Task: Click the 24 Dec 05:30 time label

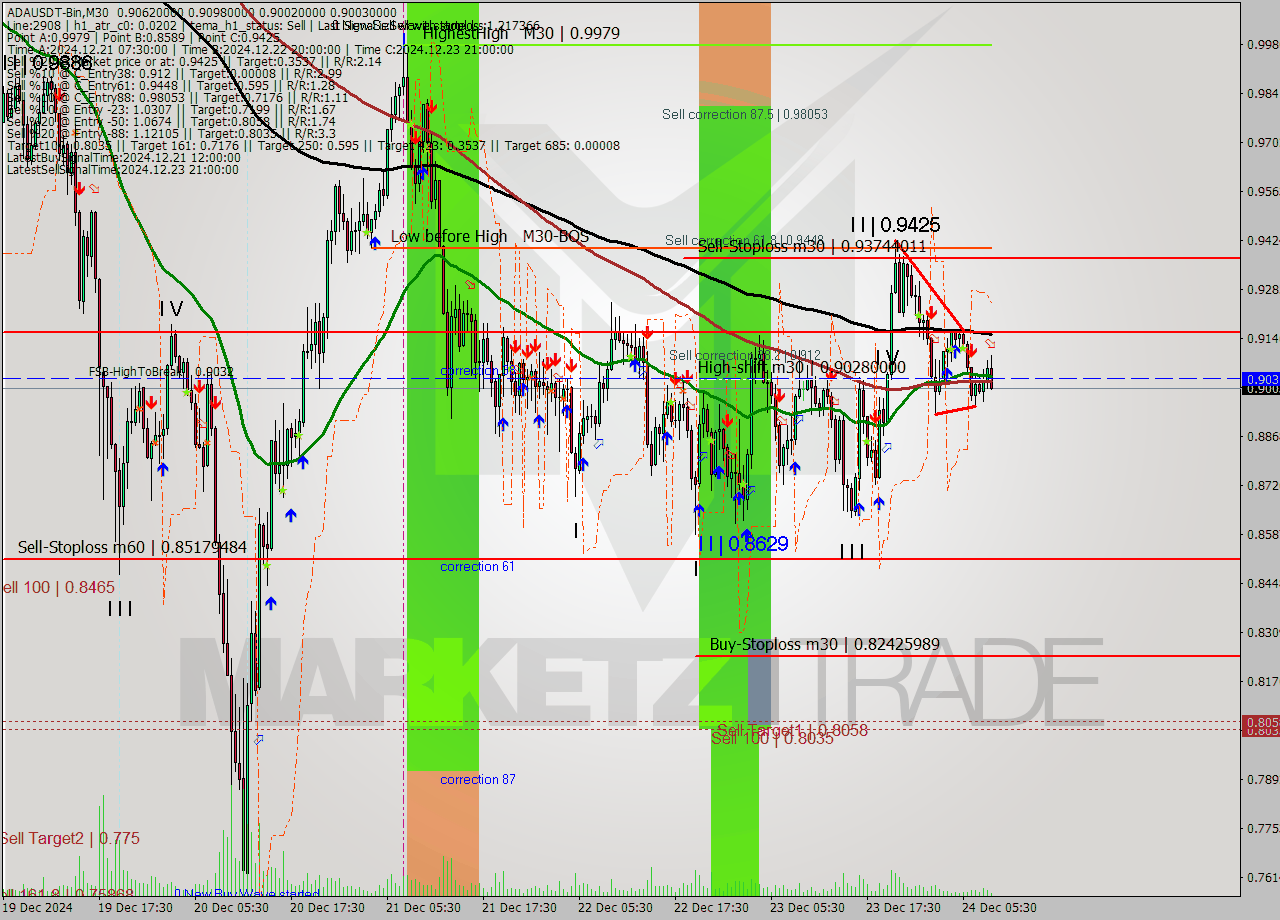Action: (x=997, y=908)
